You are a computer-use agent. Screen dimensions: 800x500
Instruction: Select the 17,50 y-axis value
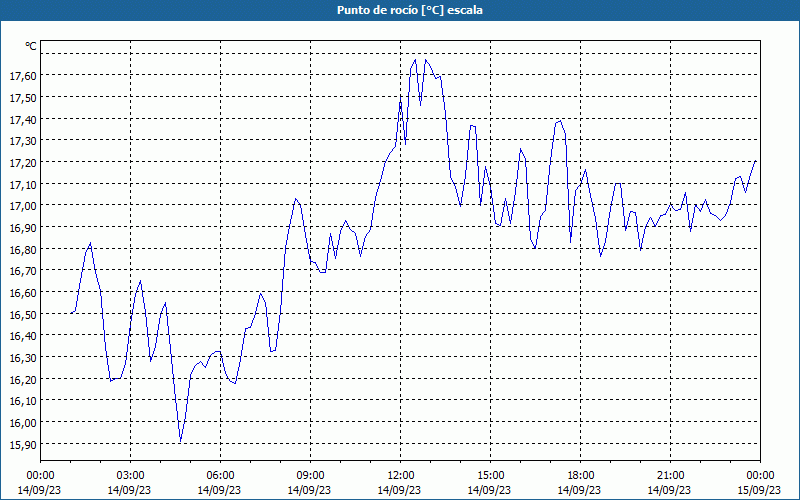click(x=23, y=97)
